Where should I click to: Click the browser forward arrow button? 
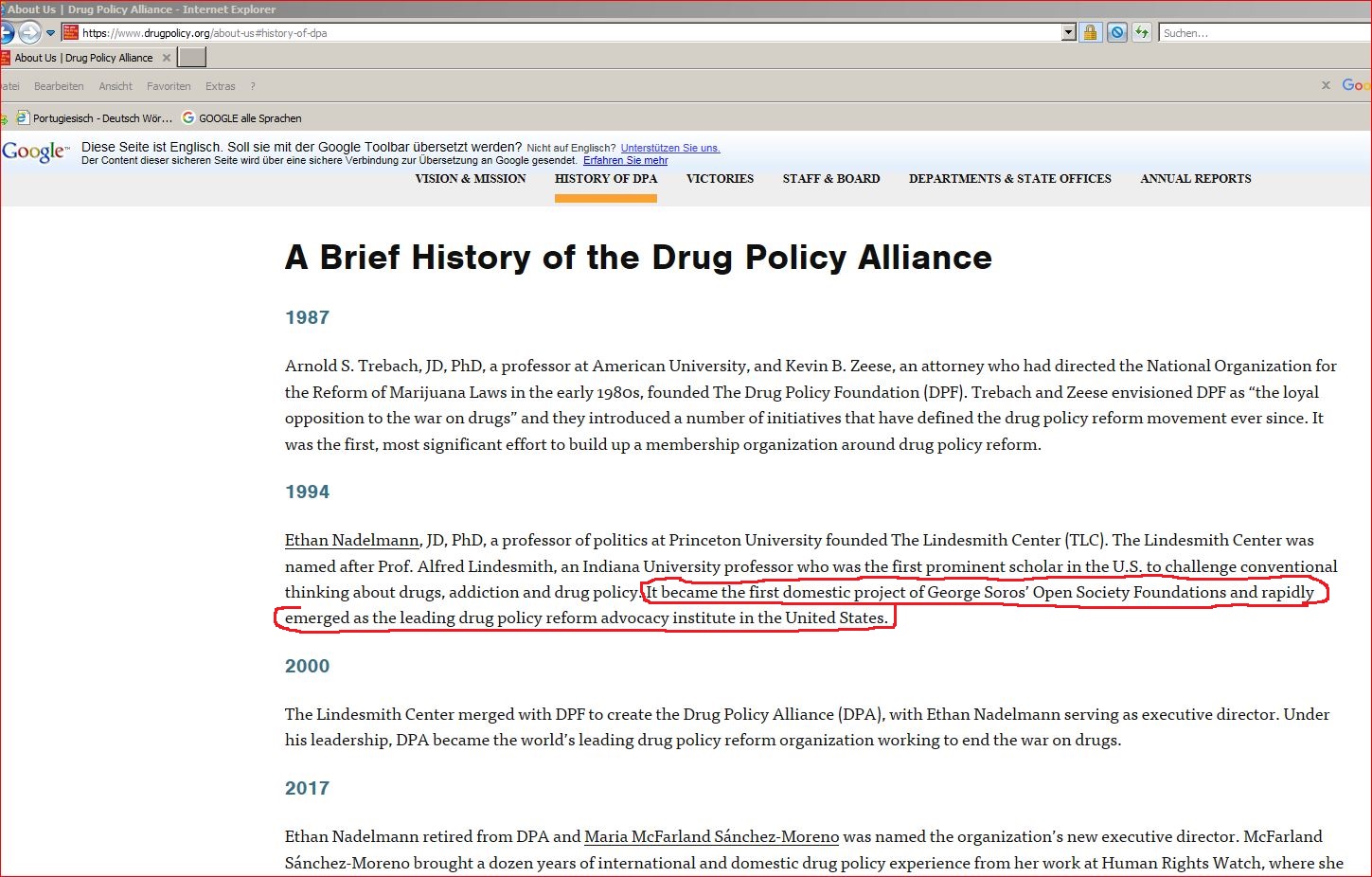pos(30,33)
